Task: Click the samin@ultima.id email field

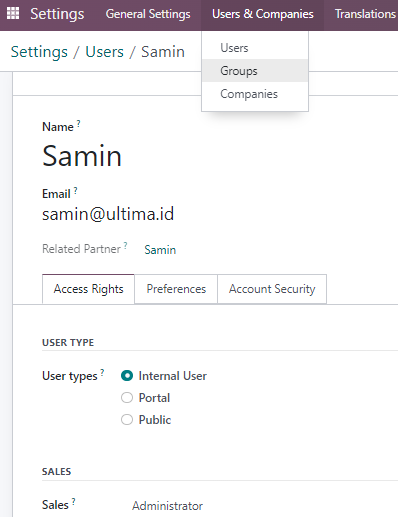Action: tap(108, 214)
